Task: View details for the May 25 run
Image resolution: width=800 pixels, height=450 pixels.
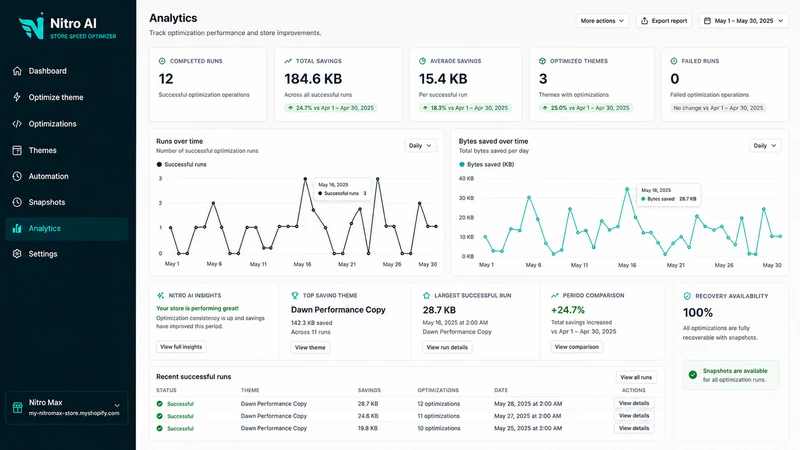Action: click(x=634, y=428)
